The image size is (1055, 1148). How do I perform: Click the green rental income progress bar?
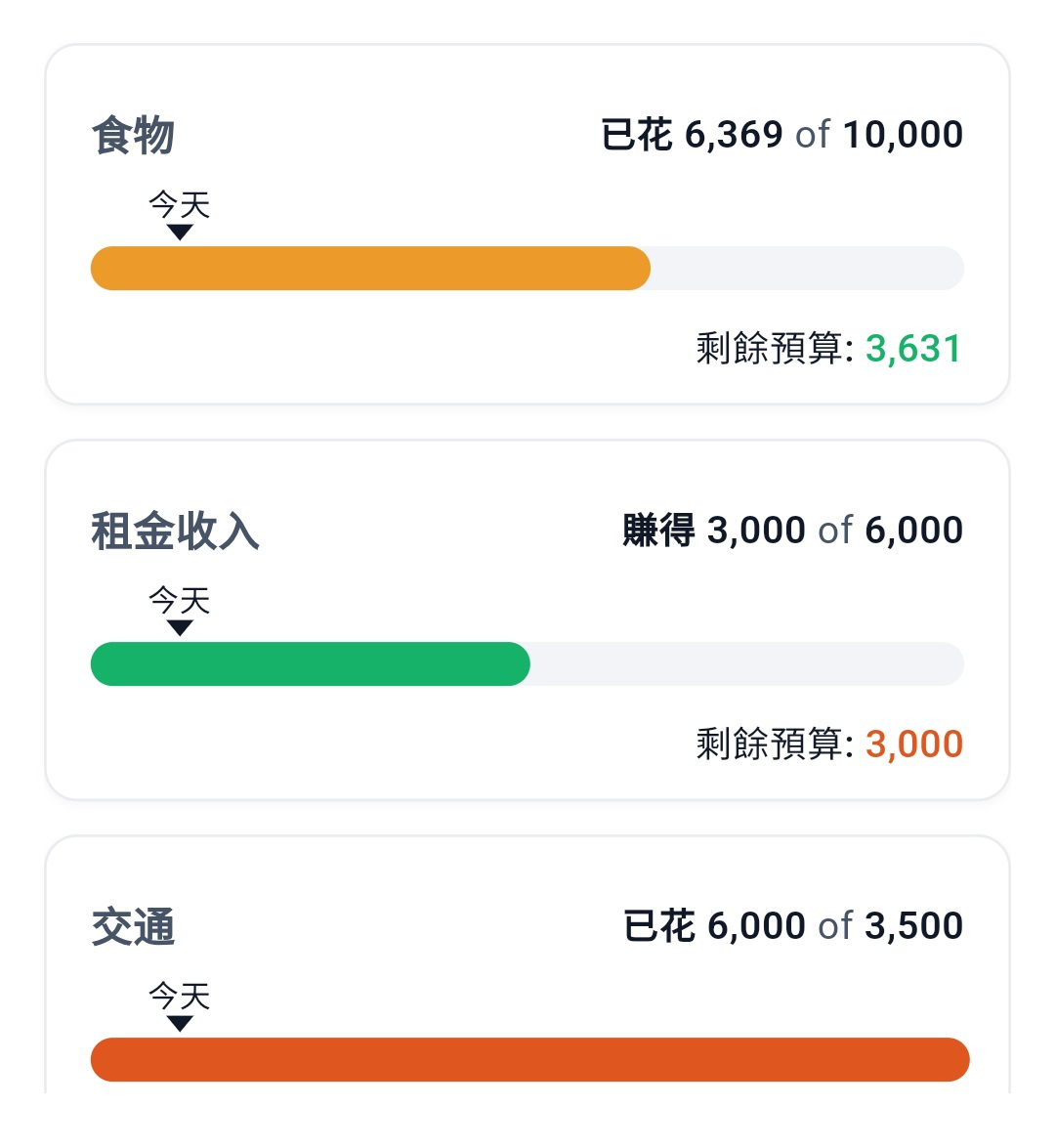311,664
